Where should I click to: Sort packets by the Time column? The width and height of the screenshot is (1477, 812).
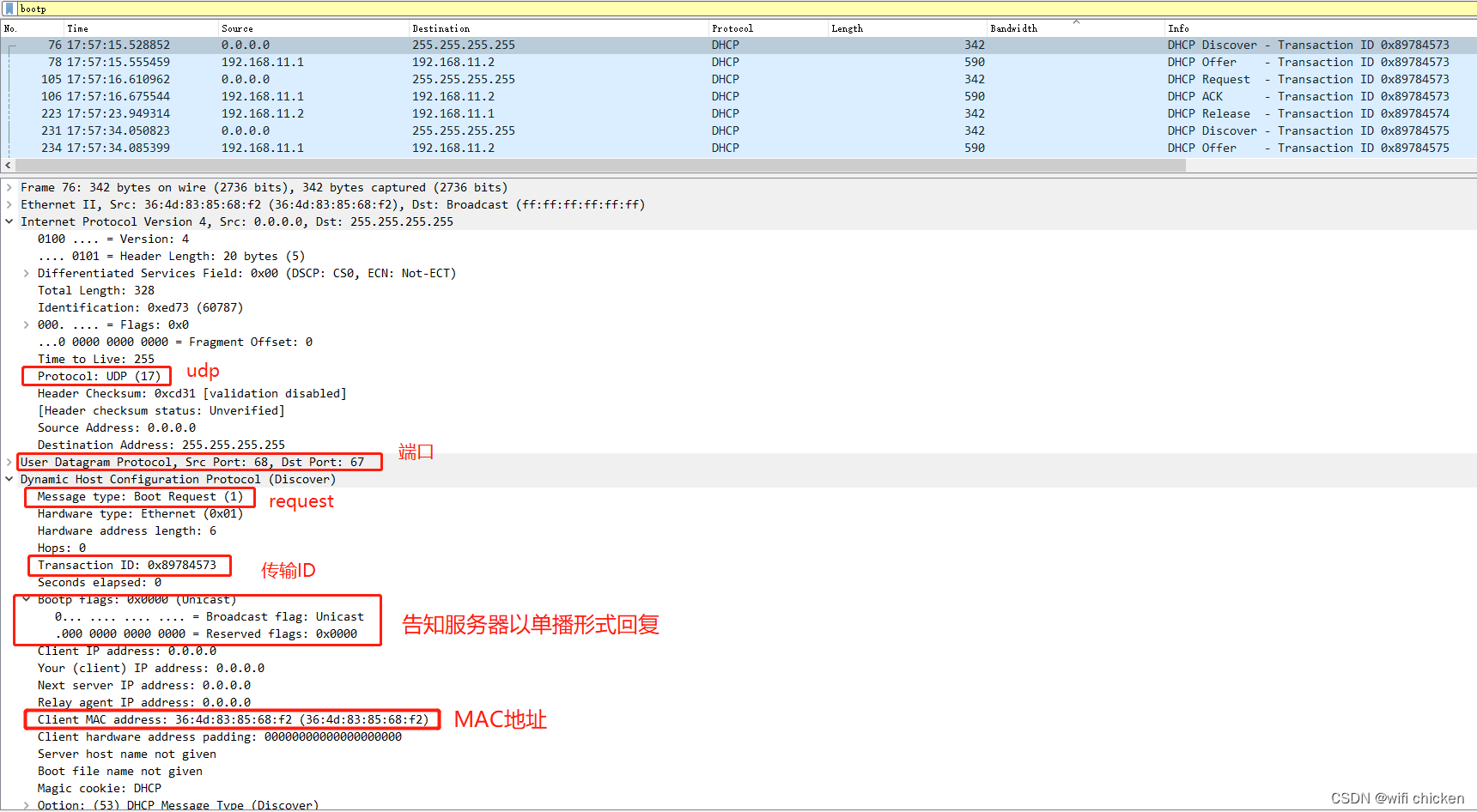click(x=142, y=28)
